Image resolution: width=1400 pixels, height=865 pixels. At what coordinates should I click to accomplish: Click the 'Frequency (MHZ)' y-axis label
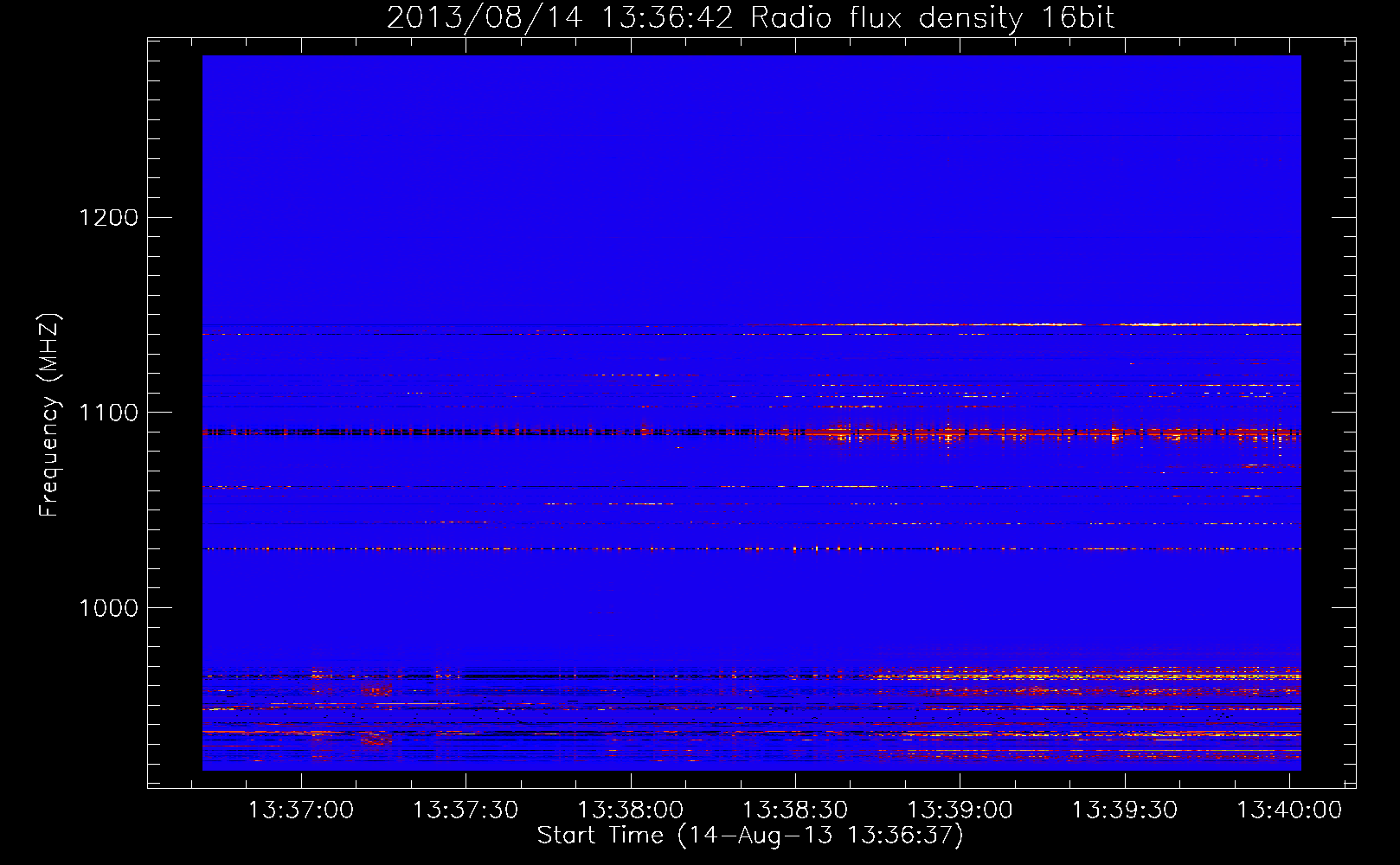click(x=49, y=415)
